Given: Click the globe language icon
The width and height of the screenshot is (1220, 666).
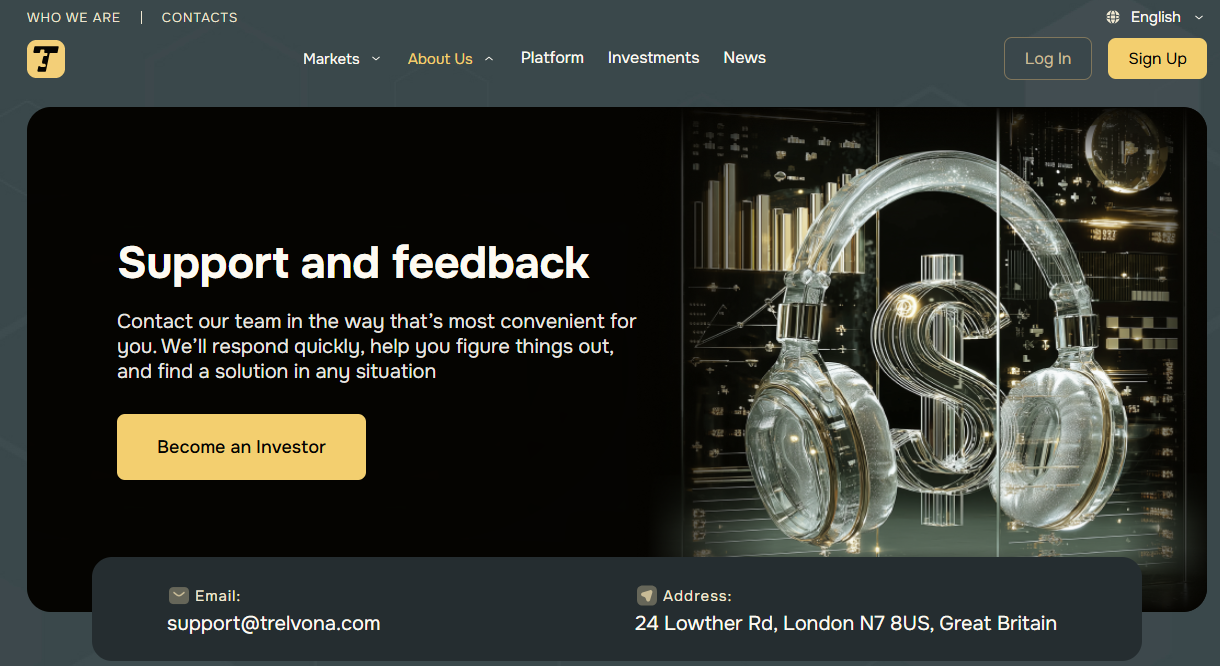Looking at the screenshot, I should point(1113,17).
